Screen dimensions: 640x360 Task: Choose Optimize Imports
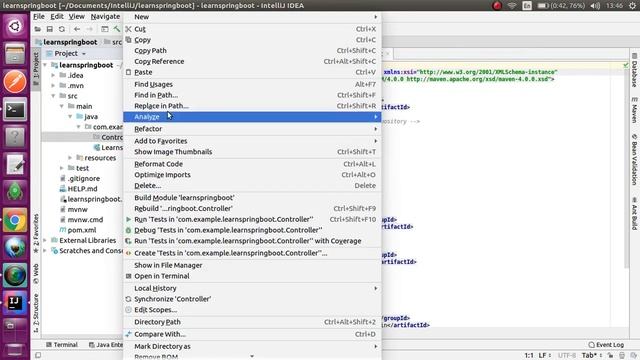[252, 175]
